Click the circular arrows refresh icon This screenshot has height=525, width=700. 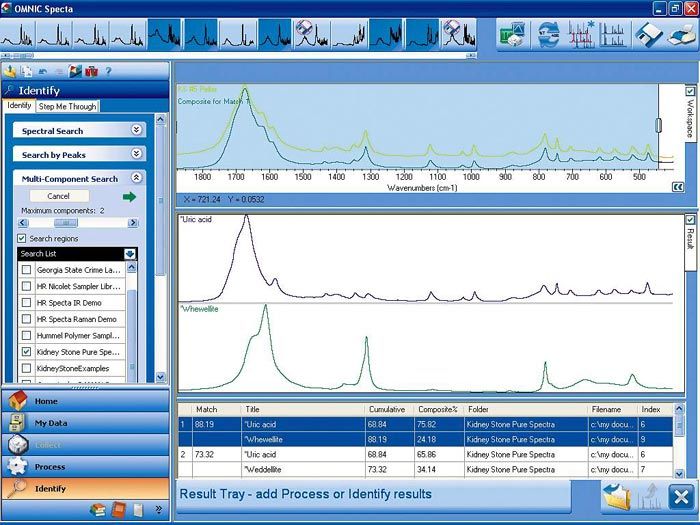point(548,34)
